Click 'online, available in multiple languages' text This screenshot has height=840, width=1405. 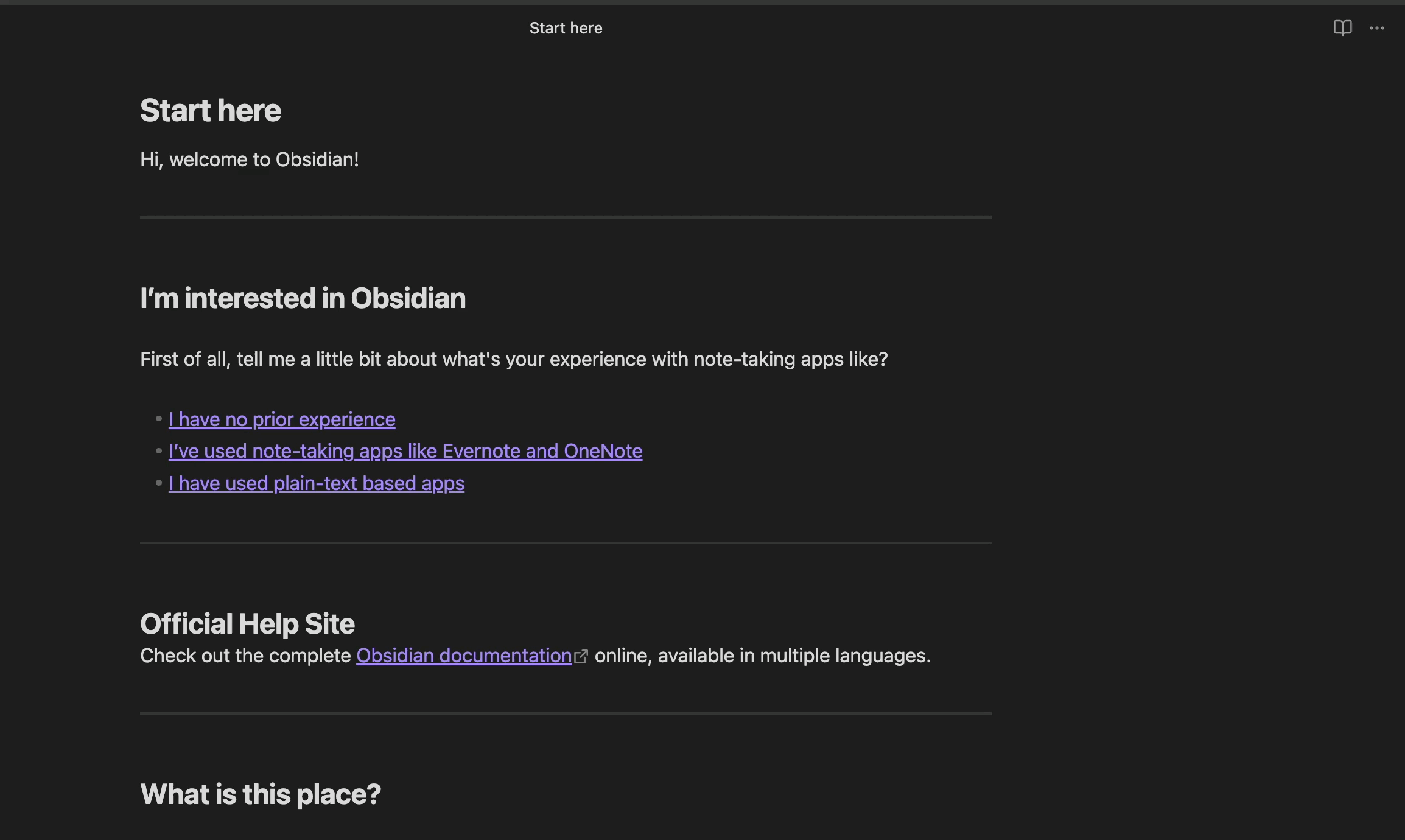click(x=763, y=656)
